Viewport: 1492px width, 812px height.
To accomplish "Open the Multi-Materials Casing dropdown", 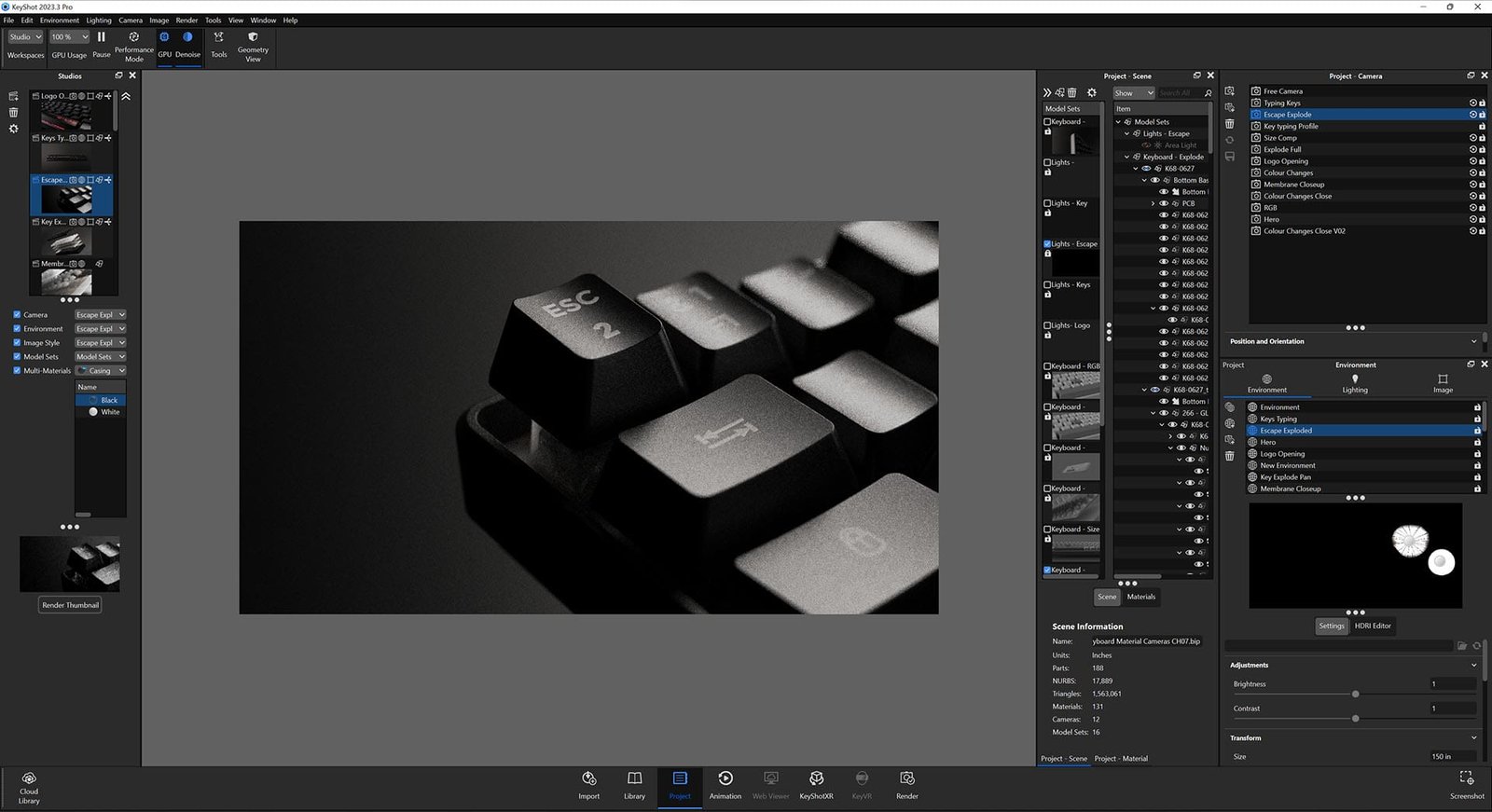I will [x=101, y=370].
